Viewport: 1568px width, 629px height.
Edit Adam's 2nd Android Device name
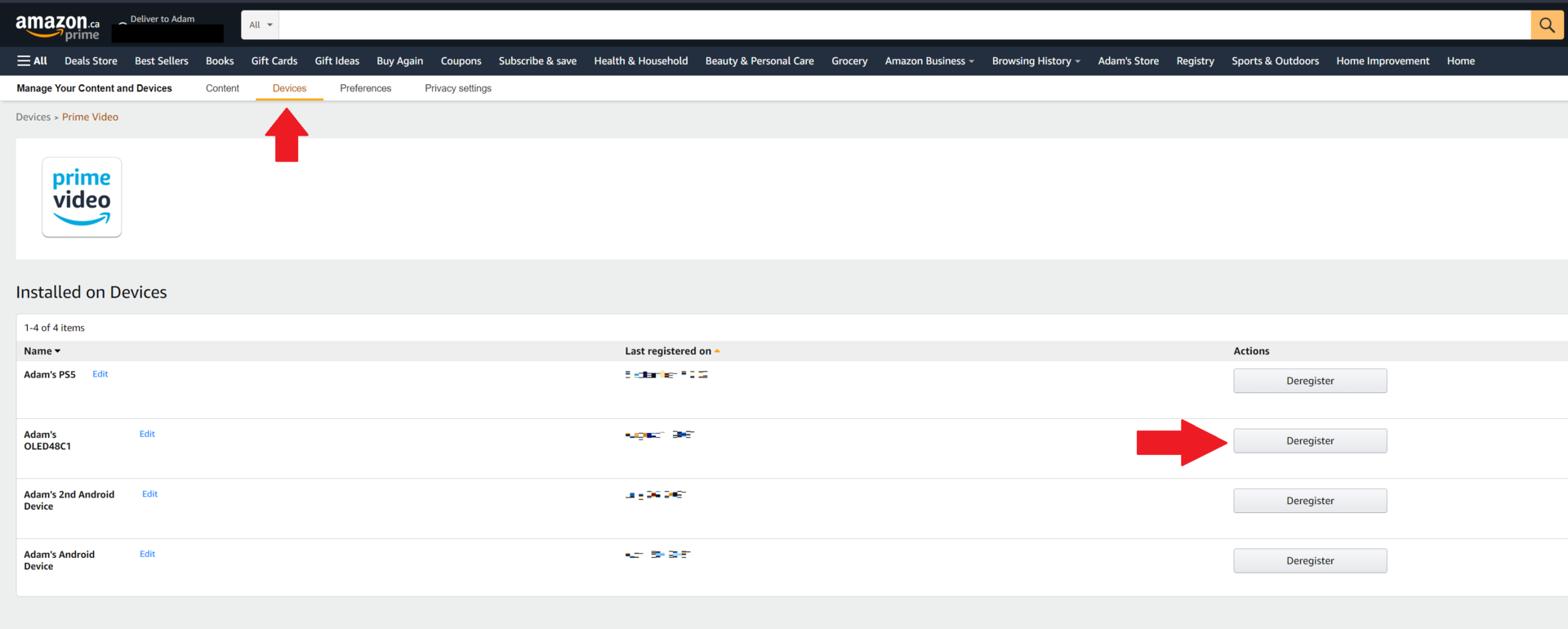coord(149,494)
